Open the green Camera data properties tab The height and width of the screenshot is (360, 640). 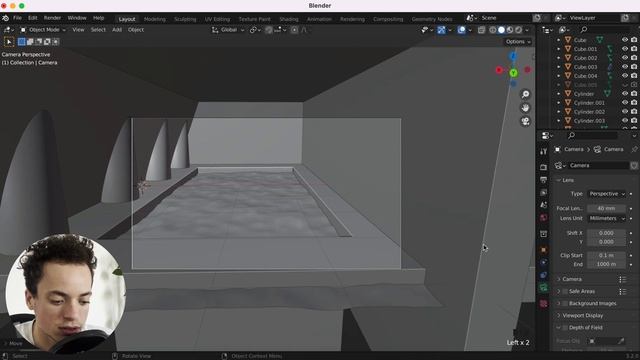point(543,288)
